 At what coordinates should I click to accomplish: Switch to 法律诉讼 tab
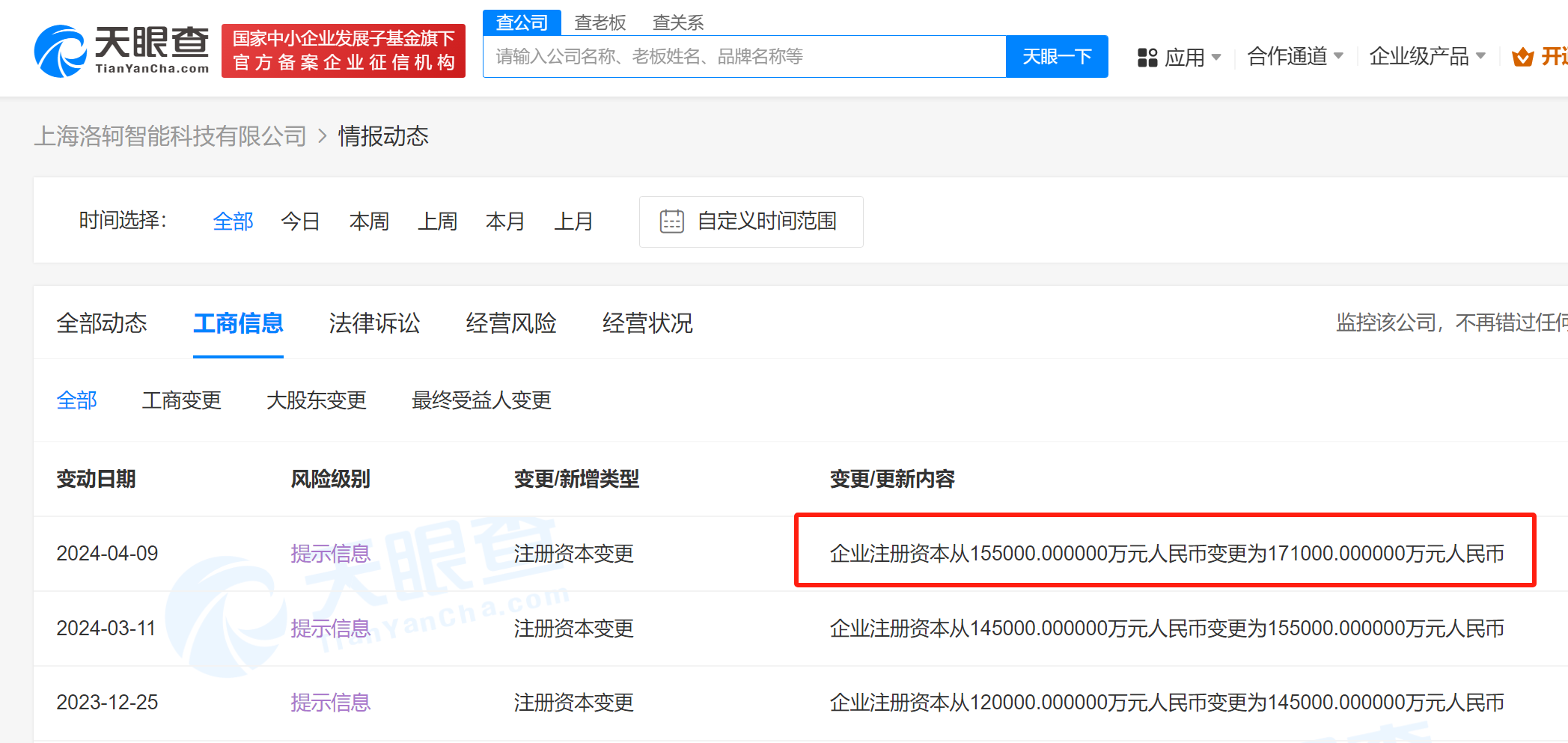pos(374,323)
